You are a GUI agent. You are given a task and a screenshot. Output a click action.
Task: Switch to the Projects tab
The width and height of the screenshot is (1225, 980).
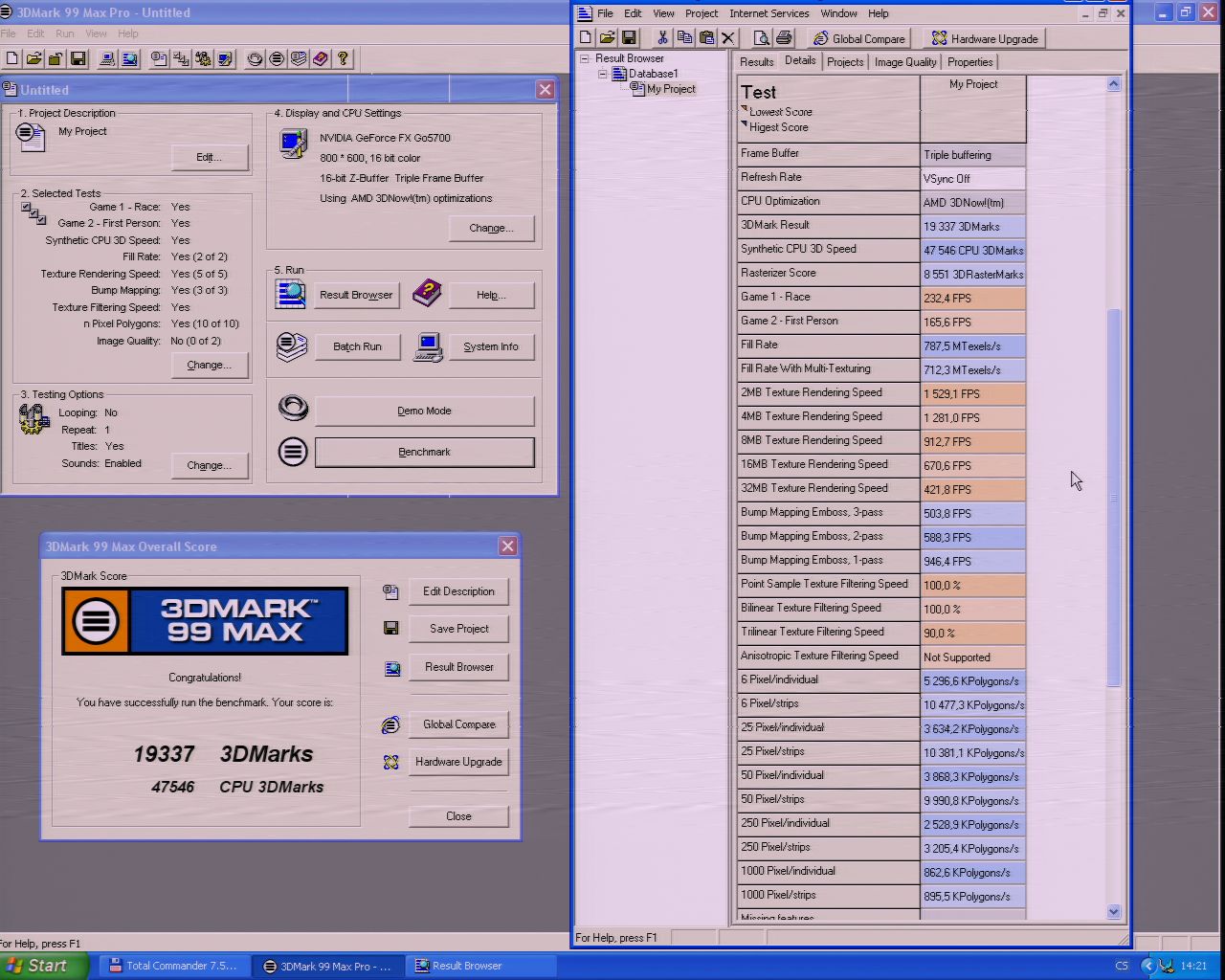[x=845, y=62]
